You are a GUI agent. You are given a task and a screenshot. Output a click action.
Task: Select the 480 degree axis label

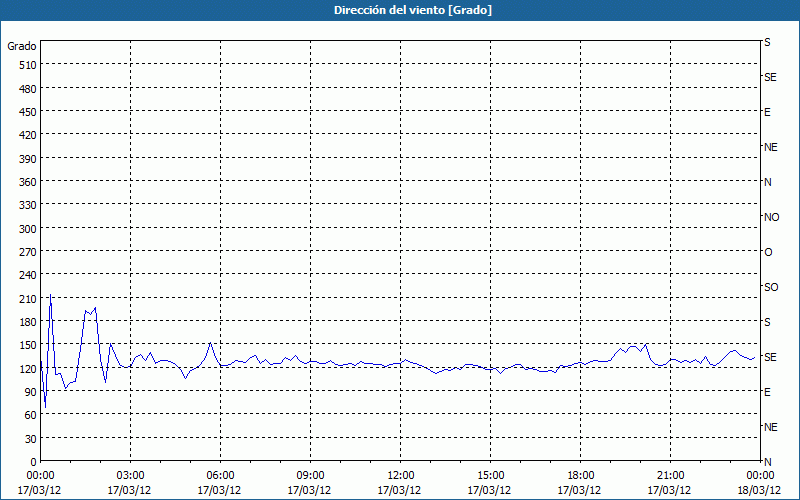[28, 89]
